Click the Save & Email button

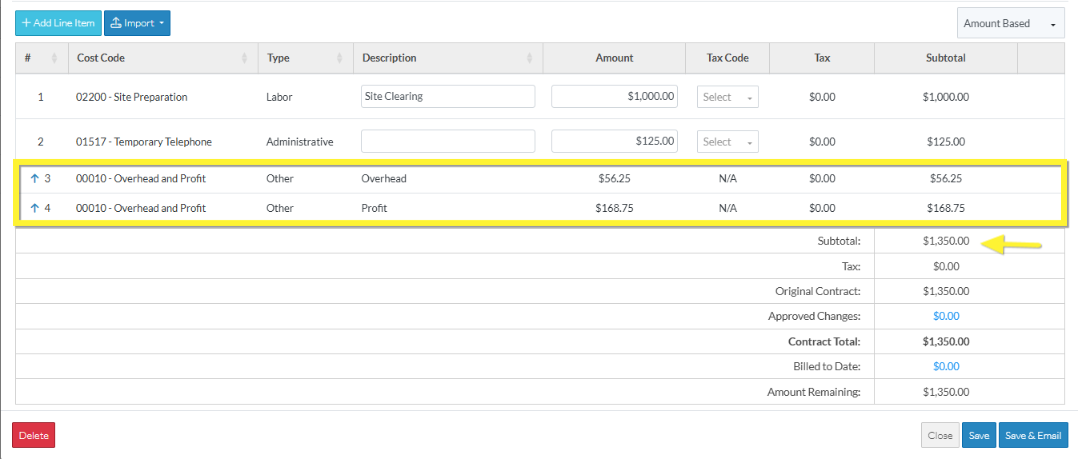[1033, 436]
